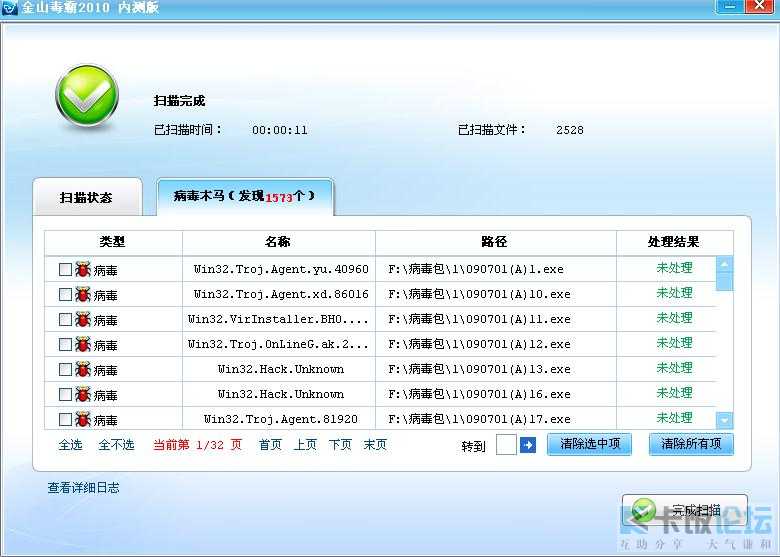
Task: Click path F:\病毒包\1\090701(A)17.exe
Action: click(x=479, y=419)
